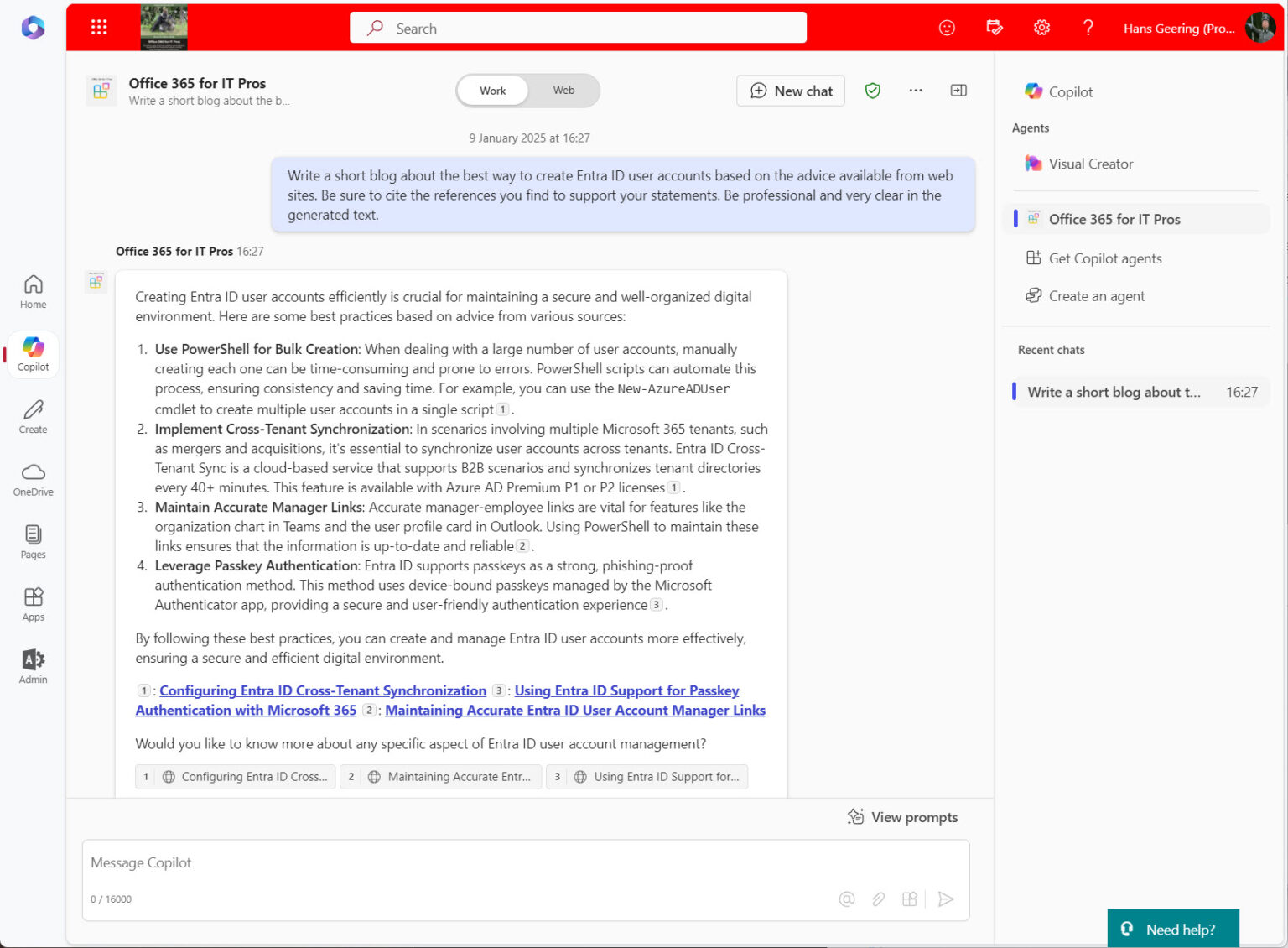The width and height of the screenshot is (1288, 948).
Task: Start a New chat
Action: tap(791, 91)
